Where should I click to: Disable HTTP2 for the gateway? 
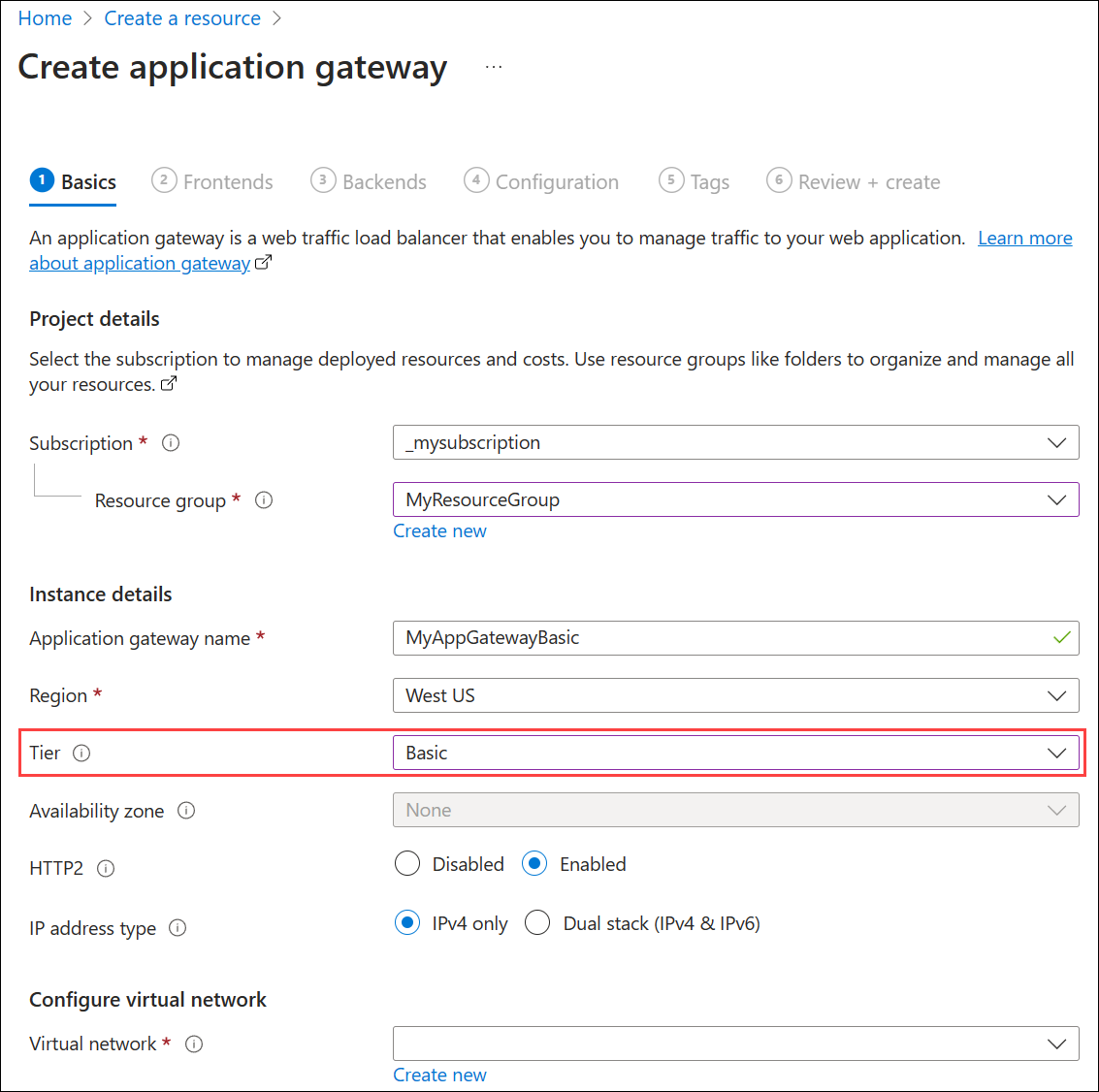click(x=407, y=863)
